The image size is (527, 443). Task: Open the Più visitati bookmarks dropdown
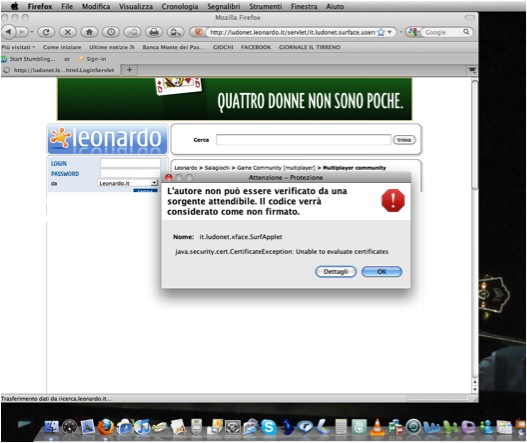click(18, 47)
